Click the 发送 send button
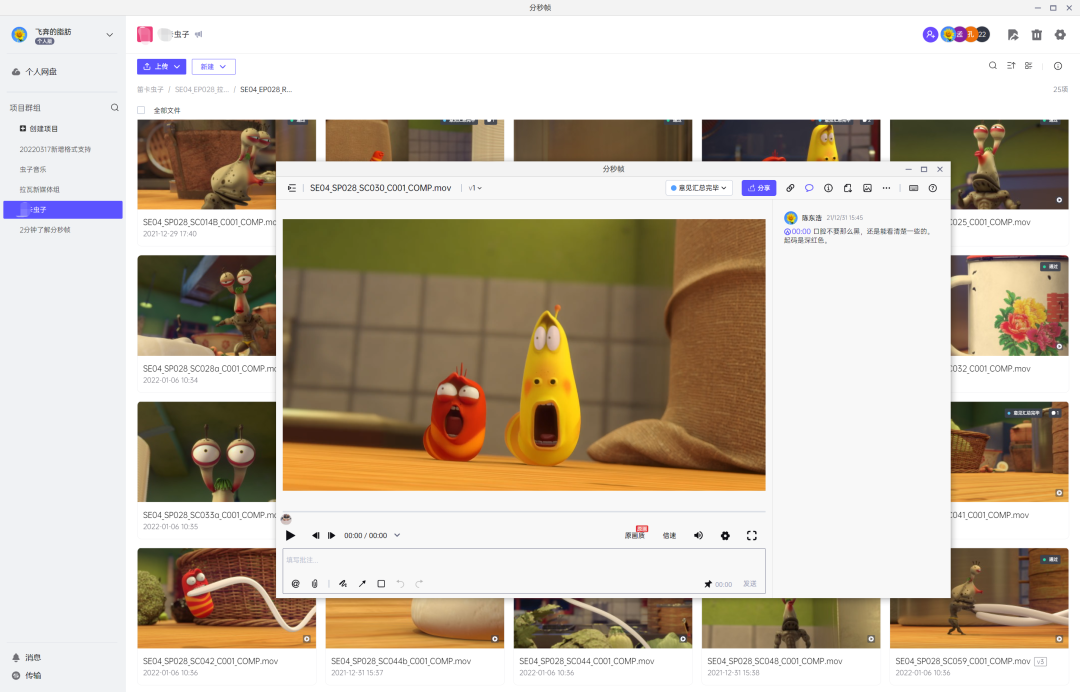Screen dimensions: 1080x692 [749, 583]
